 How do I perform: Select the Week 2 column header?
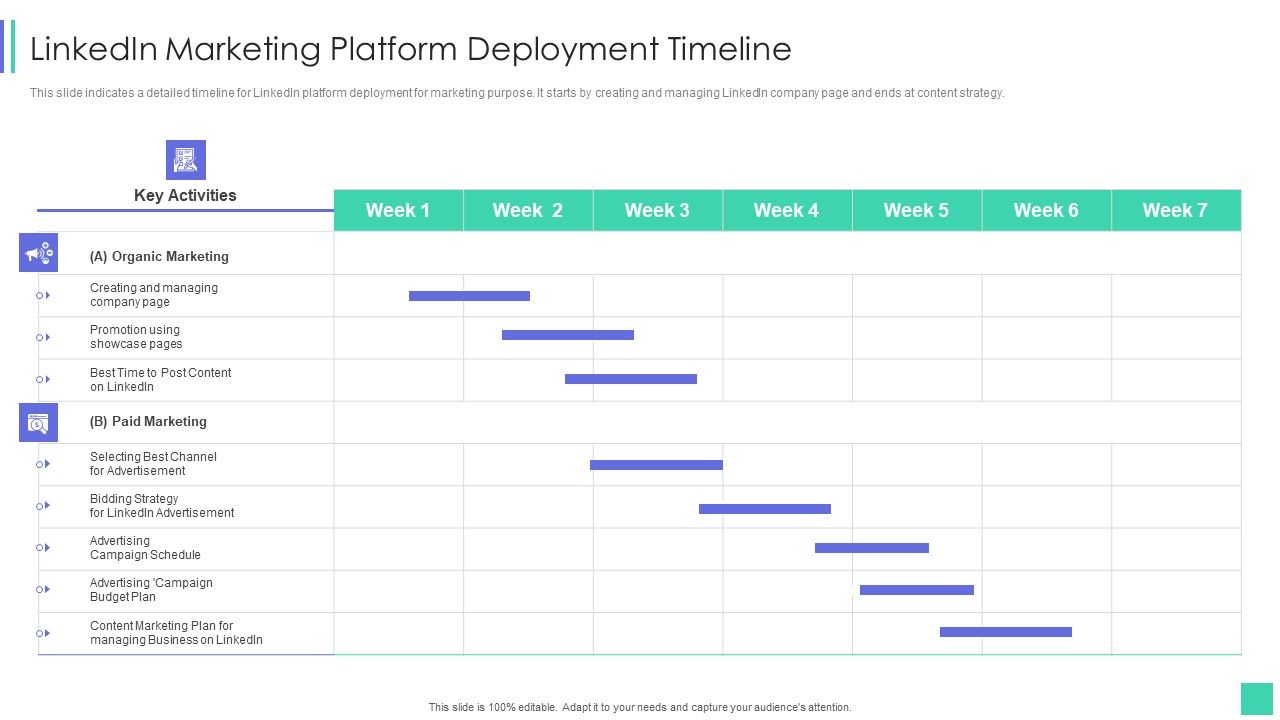coord(528,210)
